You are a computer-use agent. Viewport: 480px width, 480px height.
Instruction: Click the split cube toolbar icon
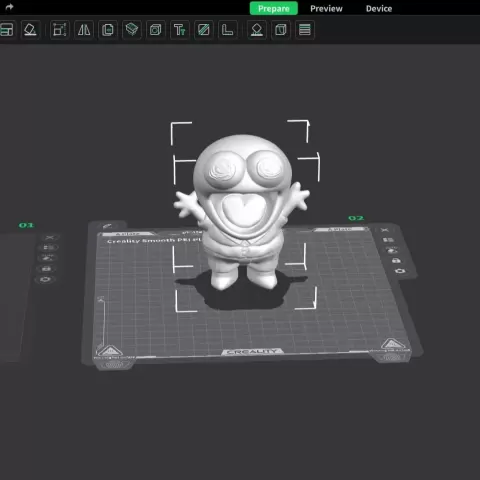281,30
